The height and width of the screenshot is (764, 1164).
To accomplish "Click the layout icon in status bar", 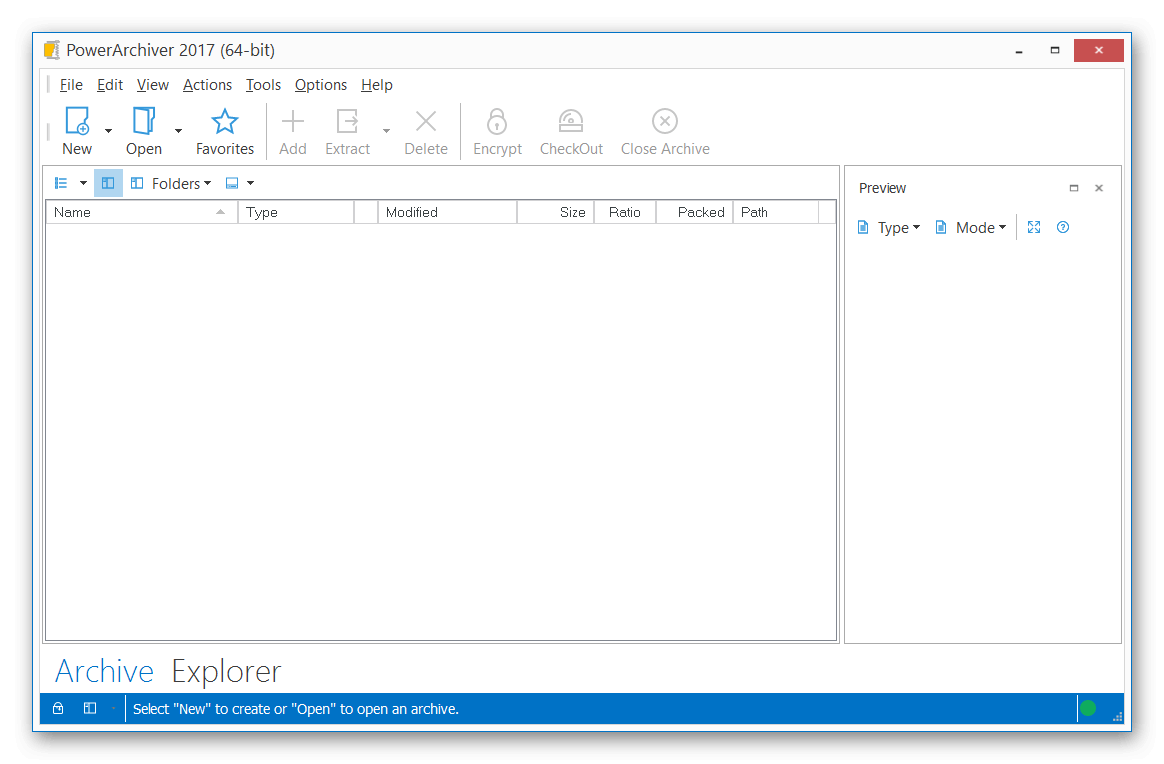I will [x=90, y=709].
